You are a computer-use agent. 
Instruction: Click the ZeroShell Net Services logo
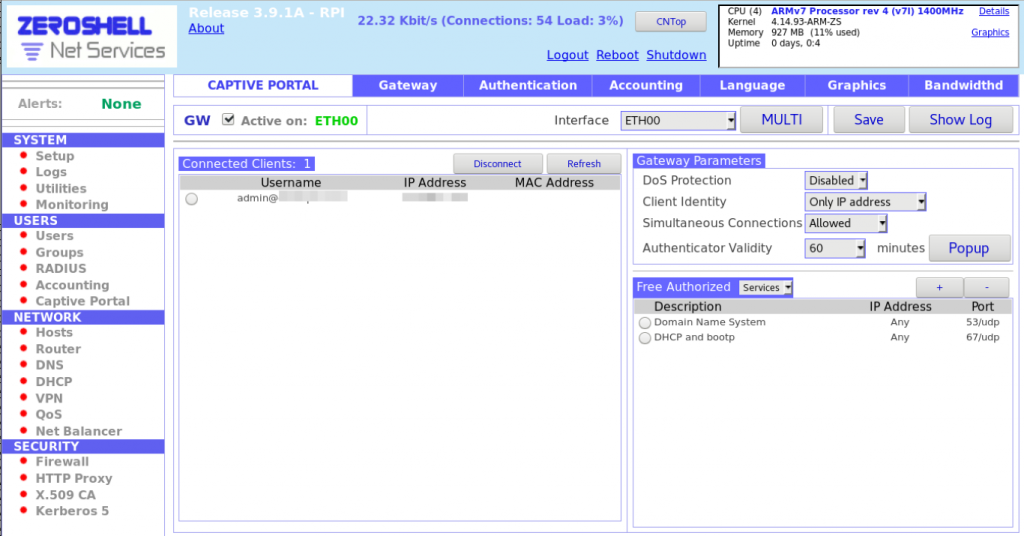[91, 37]
